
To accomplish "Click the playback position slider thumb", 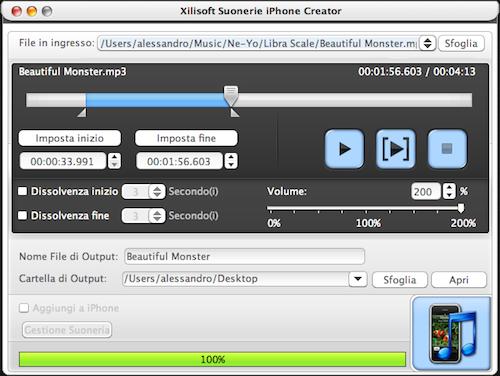I will point(231,95).
